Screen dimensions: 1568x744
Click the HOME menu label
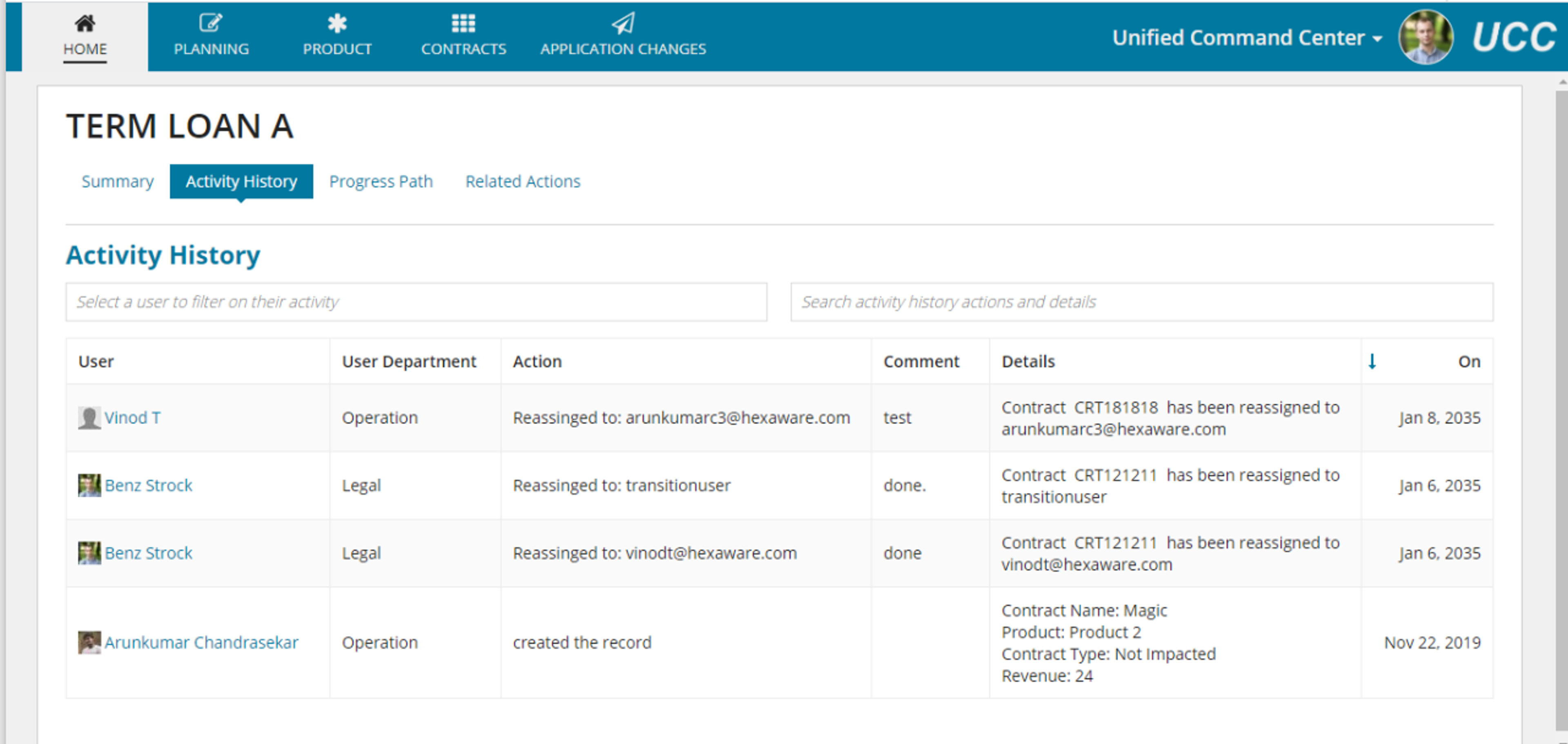click(85, 49)
